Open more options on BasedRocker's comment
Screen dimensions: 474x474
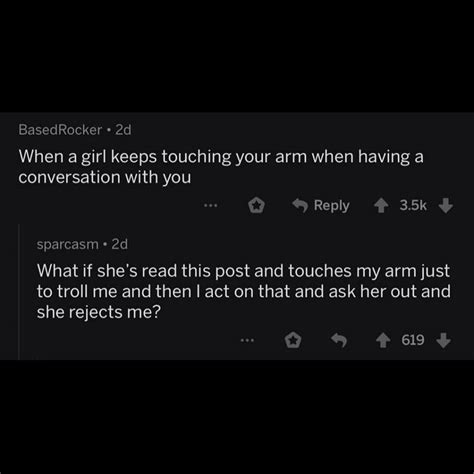click(211, 206)
